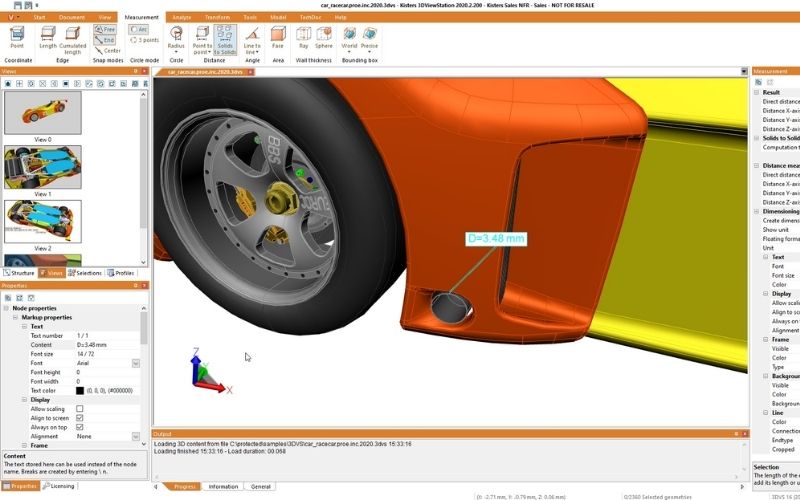Select 3 points circle mode
The image size is (800, 500).
(x=144, y=40)
